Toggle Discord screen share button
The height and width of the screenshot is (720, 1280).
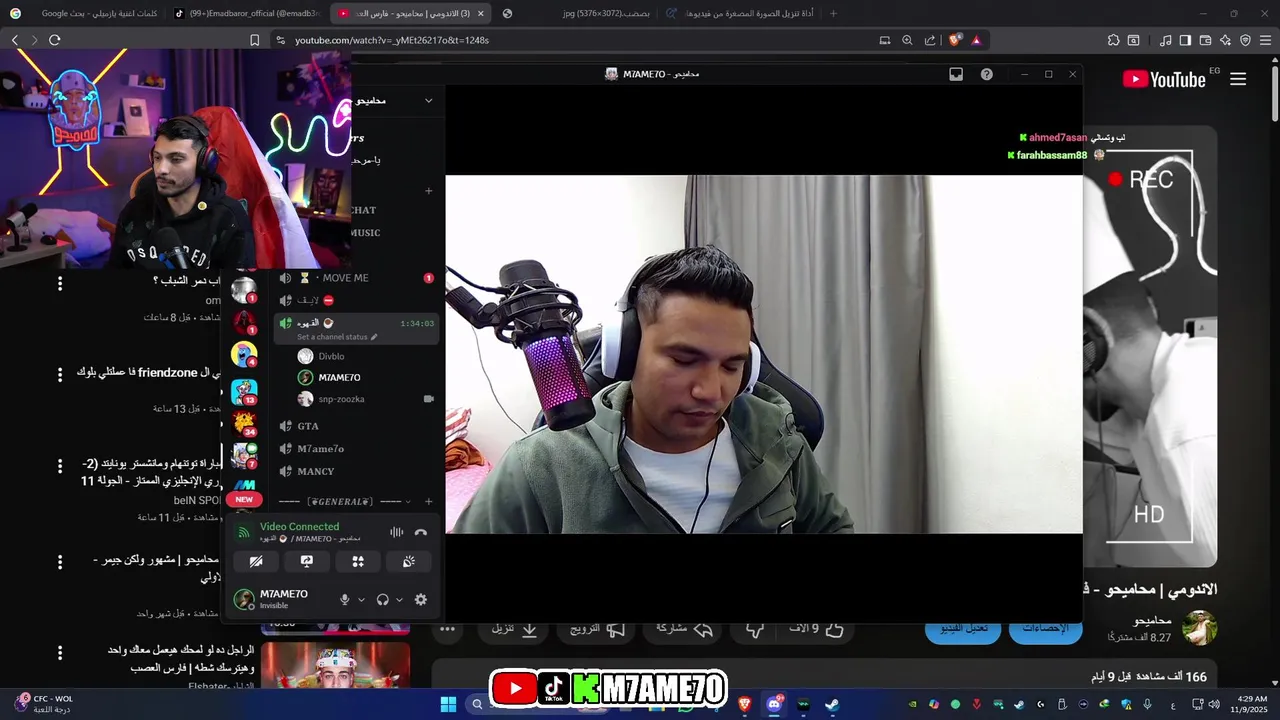(307, 562)
